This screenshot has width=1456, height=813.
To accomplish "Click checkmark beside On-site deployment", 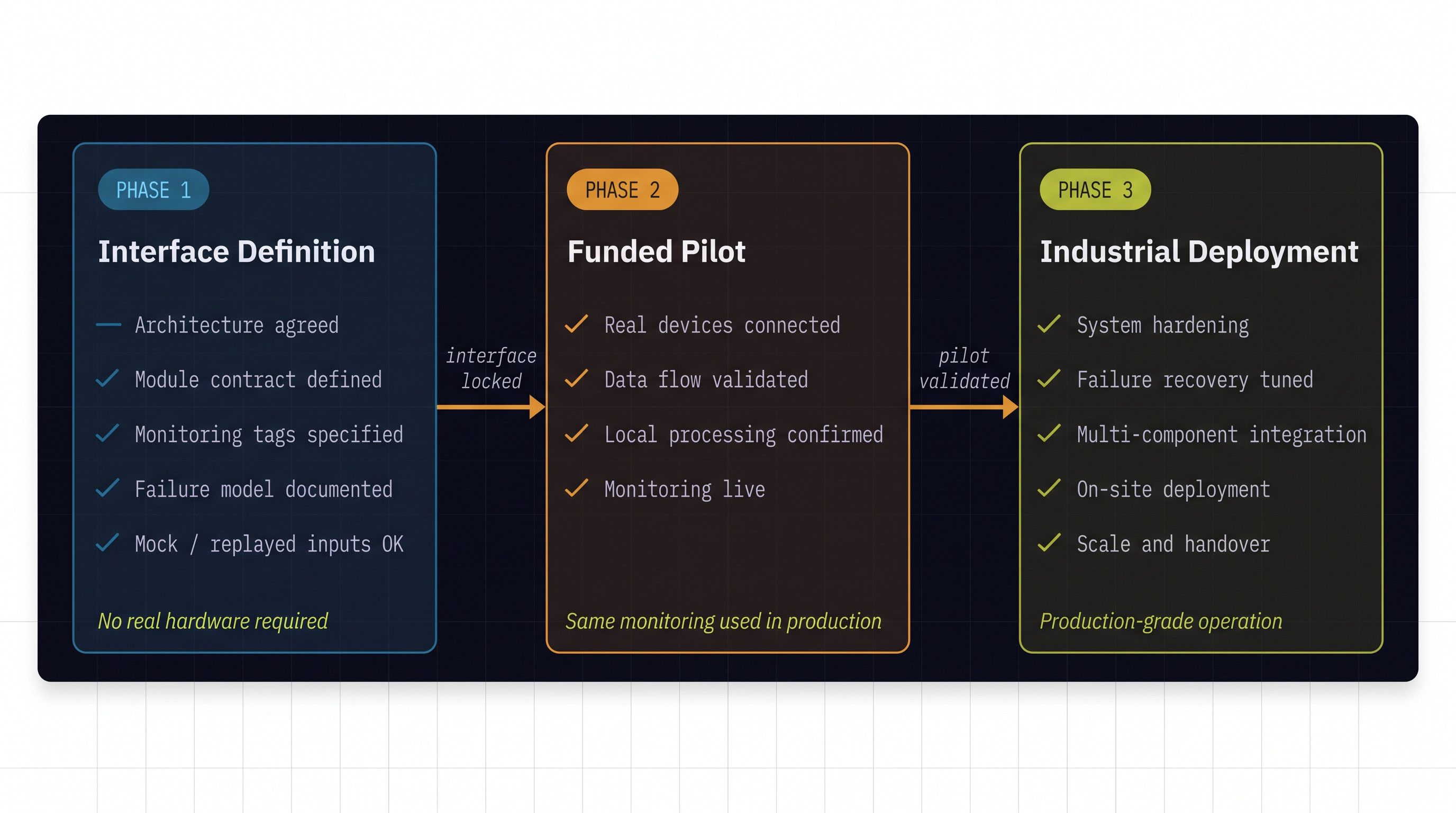I will (x=1049, y=488).
